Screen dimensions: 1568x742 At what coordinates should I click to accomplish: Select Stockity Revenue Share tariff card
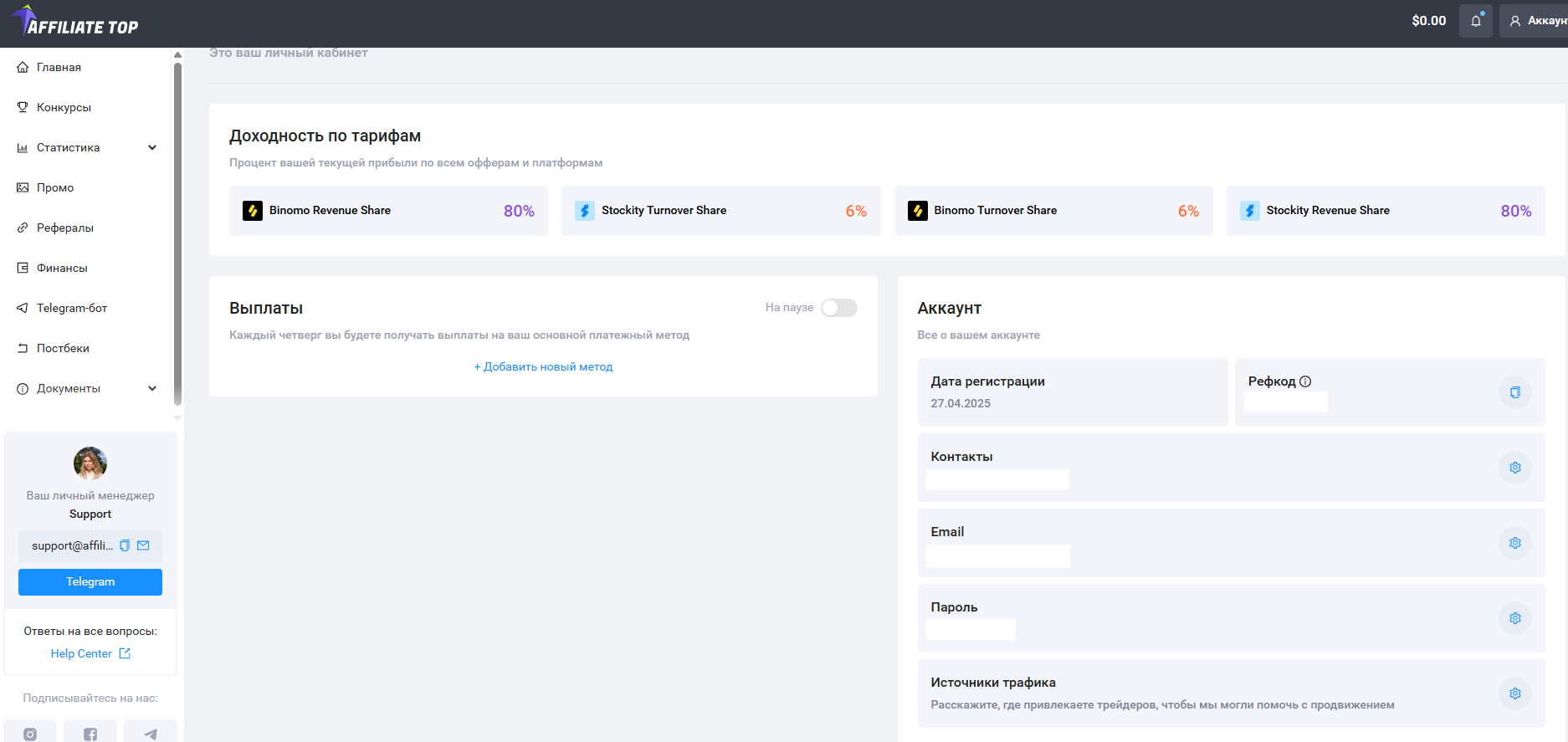coord(1386,211)
